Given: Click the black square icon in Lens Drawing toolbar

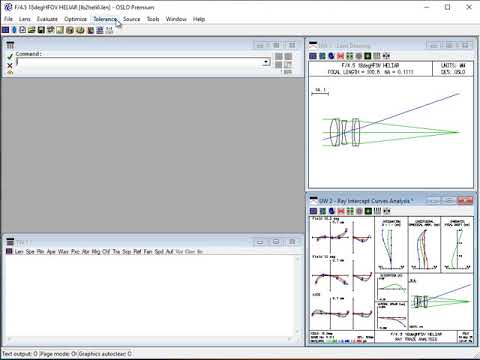Looking at the screenshot, I should click(x=368, y=56).
